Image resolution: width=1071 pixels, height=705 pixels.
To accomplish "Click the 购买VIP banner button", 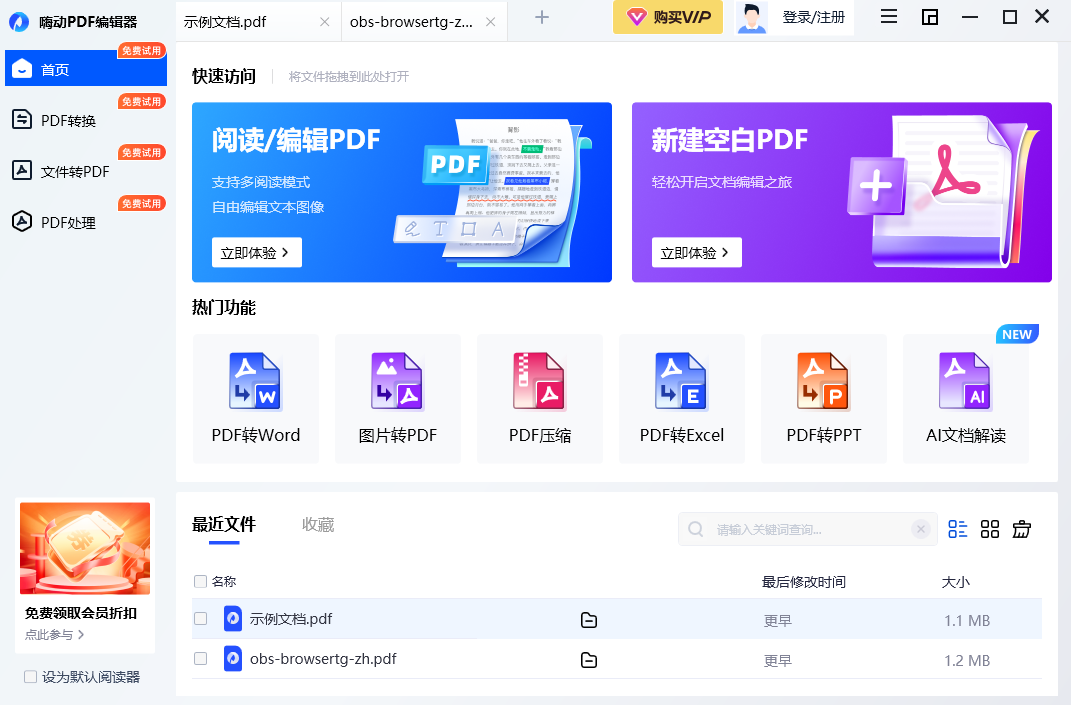I will point(667,17).
